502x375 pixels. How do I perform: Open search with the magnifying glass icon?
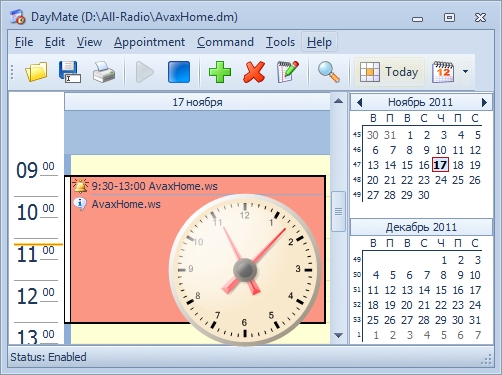tap(329, 72)
